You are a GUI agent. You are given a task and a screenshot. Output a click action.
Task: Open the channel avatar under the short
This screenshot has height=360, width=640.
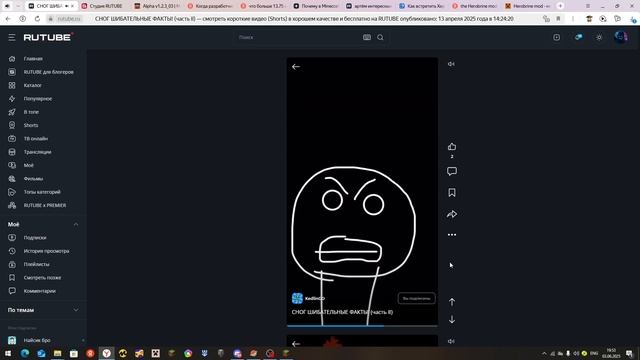coord(297,298)
